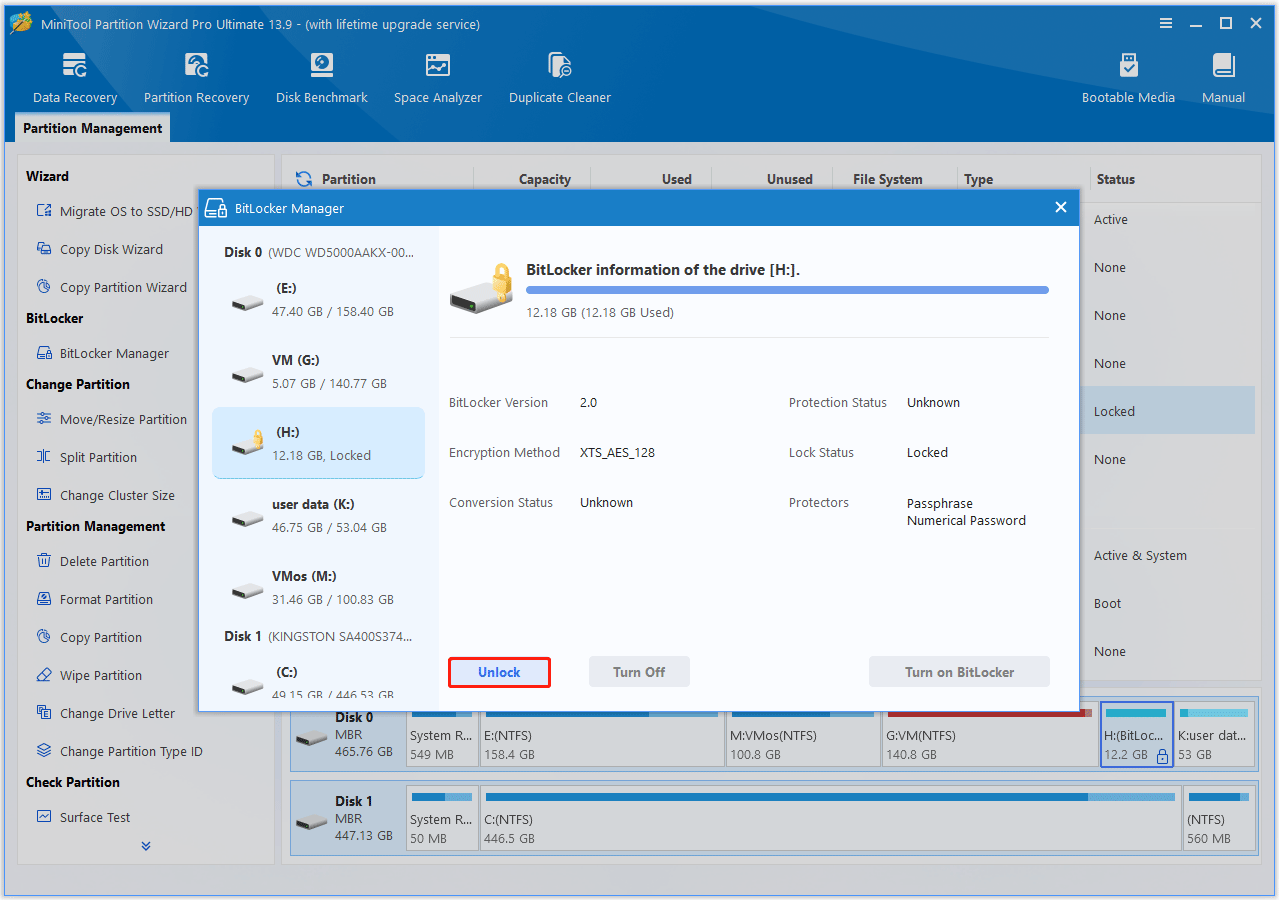Click the Disk 1 MBR label in disk map
The image size is (1279, 900).
click(348, 818)
